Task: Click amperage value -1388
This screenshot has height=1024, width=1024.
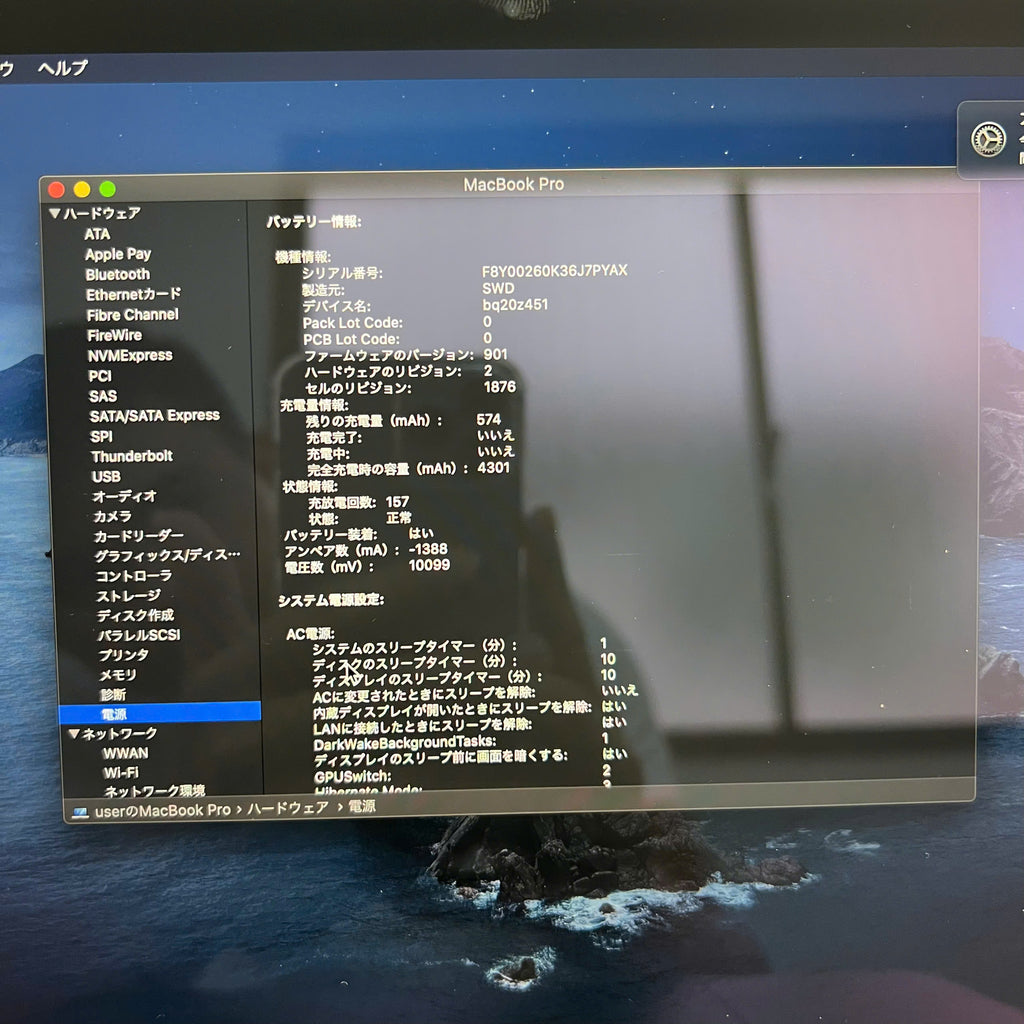Action: [x=428, y=549]
